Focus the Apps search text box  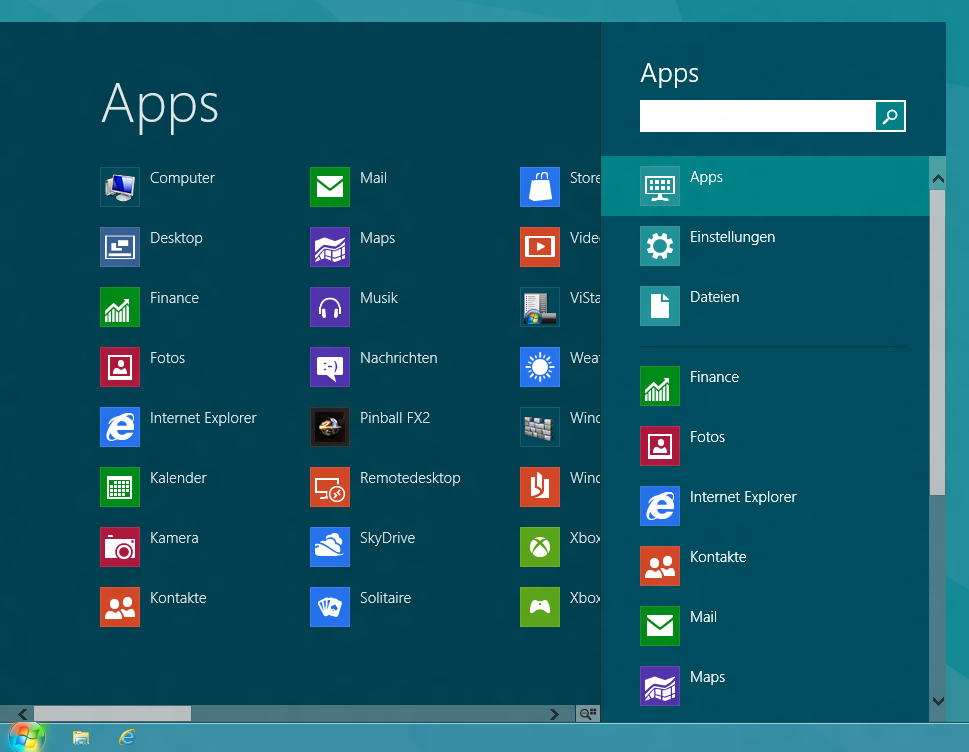pos(758,116)
